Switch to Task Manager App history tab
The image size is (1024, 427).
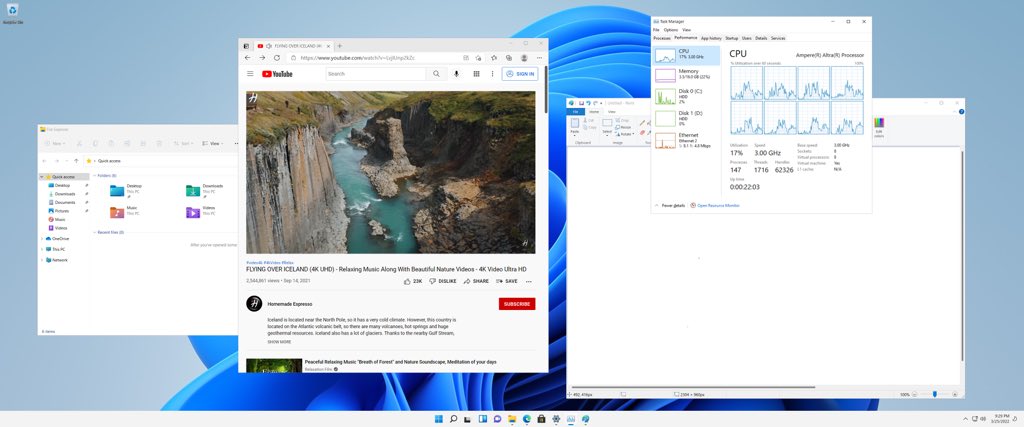click(711, 38)
